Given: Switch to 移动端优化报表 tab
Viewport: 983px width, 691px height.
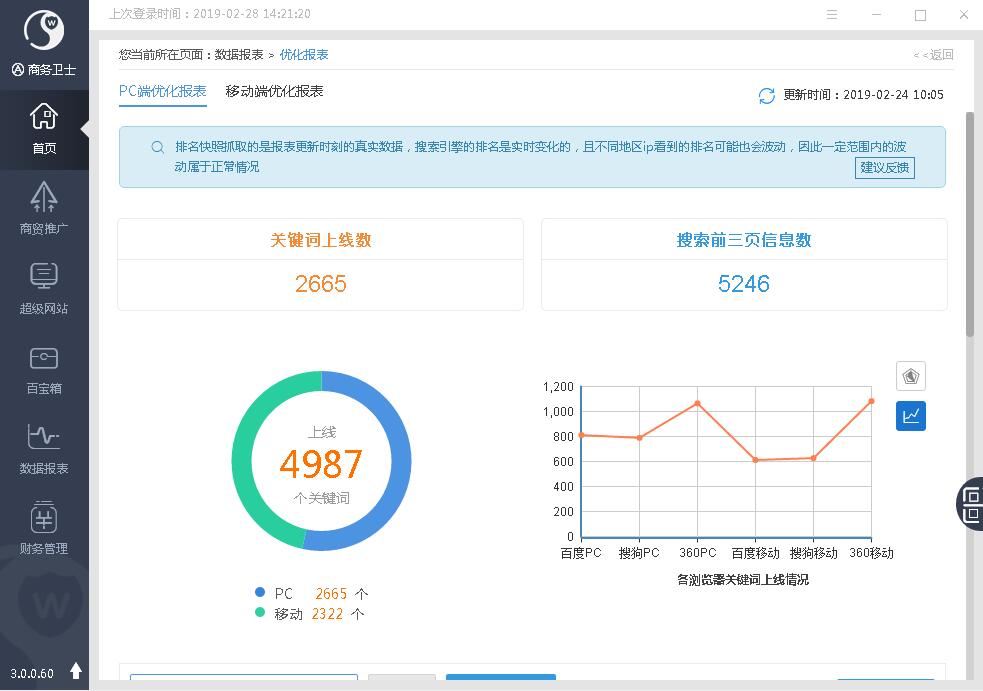Looking at the screenshot, I should [x=274, y=91].
